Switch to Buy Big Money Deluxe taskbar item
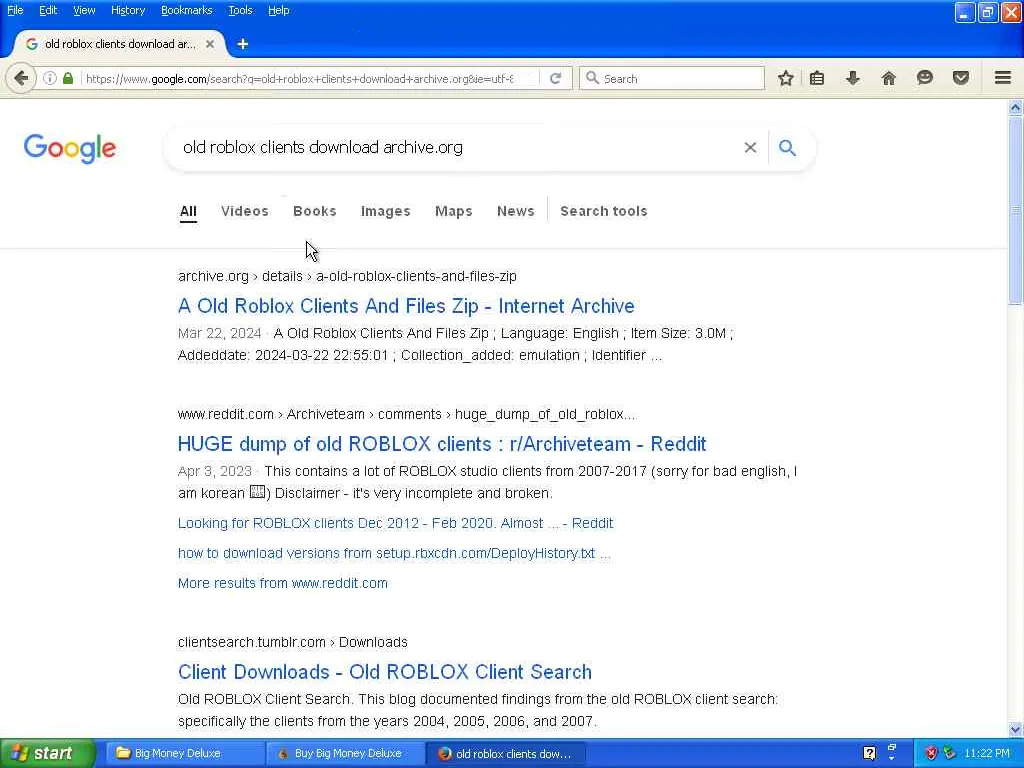The width and height of the screenshot is (1024, 768). 345,753
